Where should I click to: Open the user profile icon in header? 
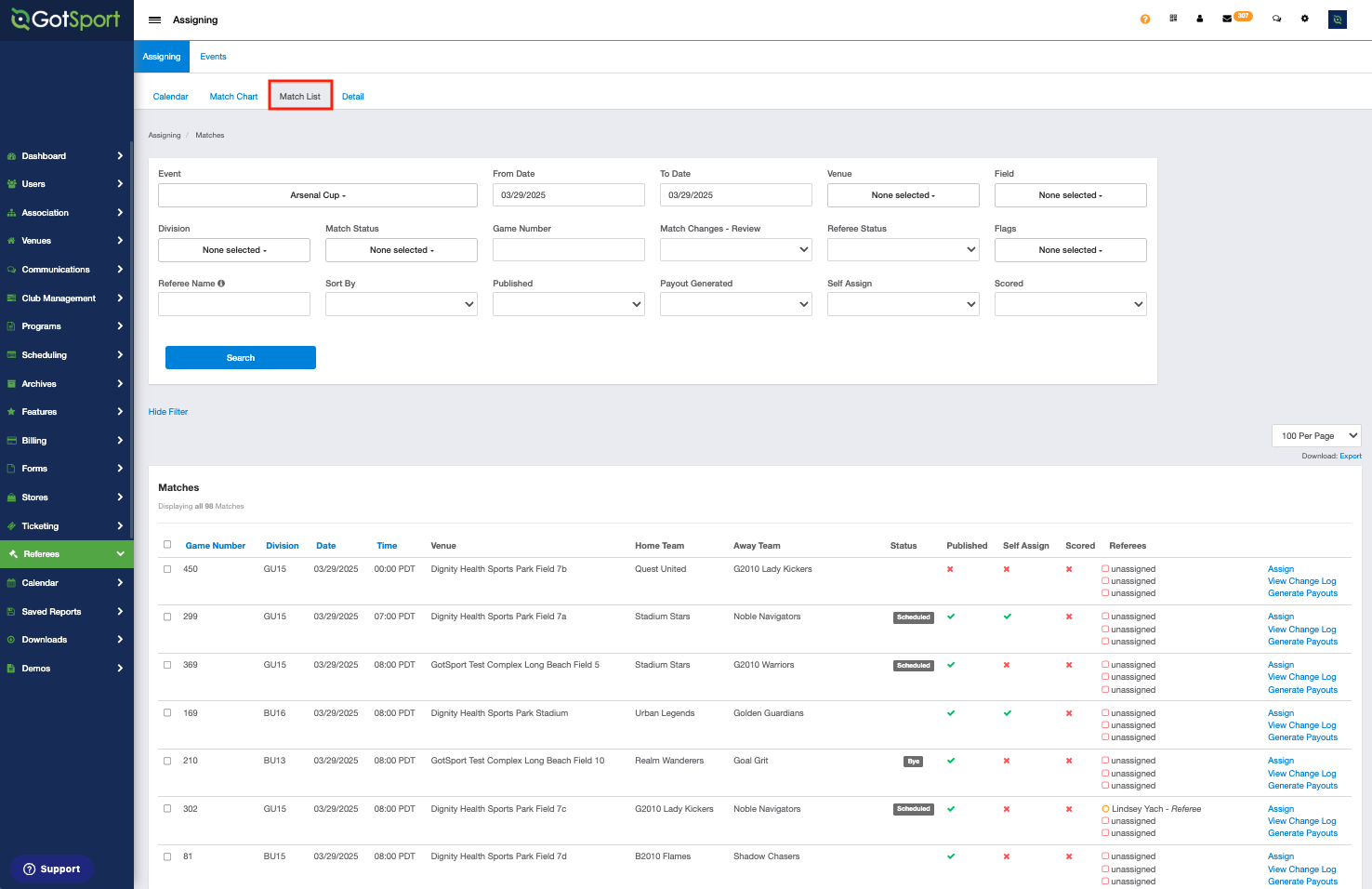[1200, 19]
